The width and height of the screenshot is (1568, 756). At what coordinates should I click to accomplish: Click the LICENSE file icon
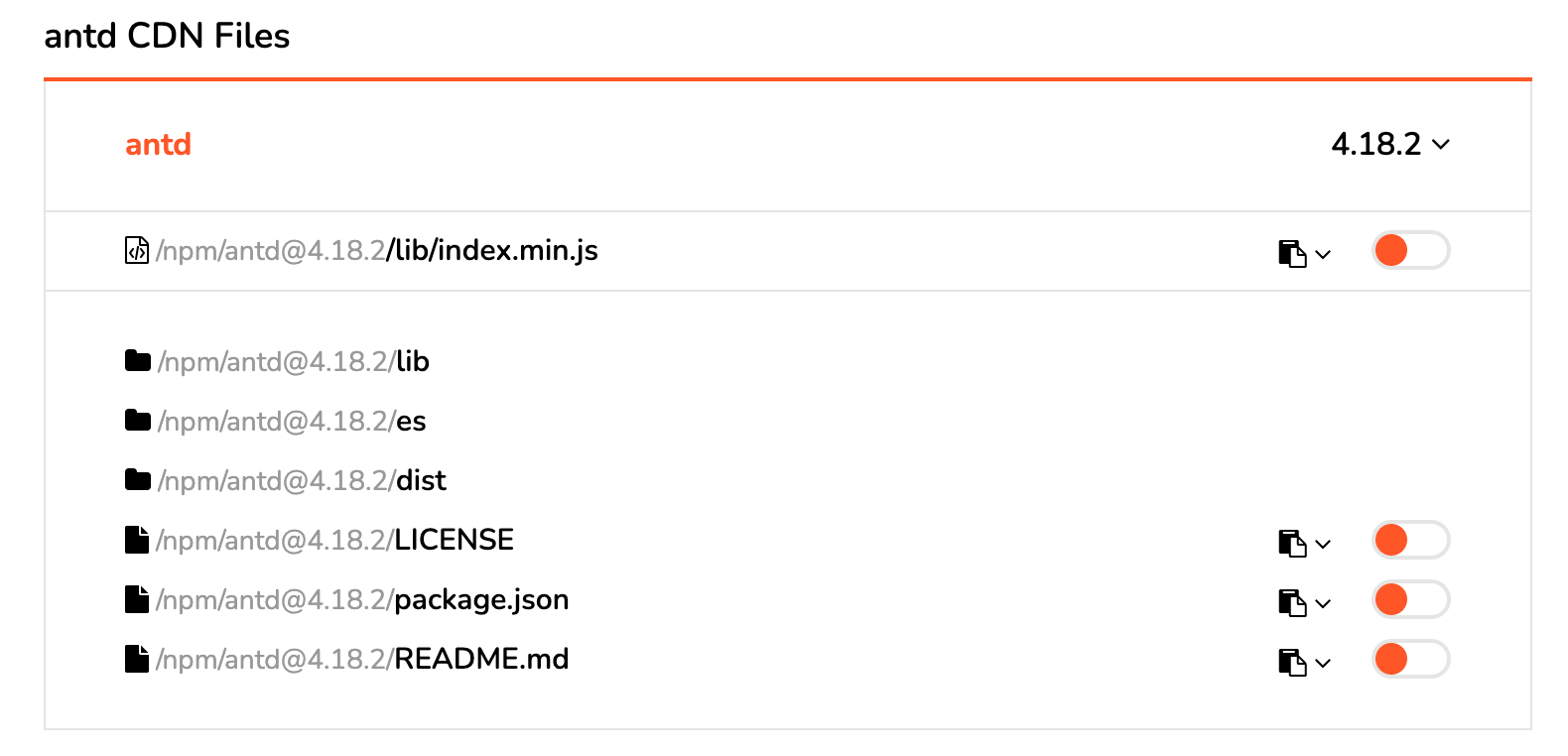tap(137, 540)
